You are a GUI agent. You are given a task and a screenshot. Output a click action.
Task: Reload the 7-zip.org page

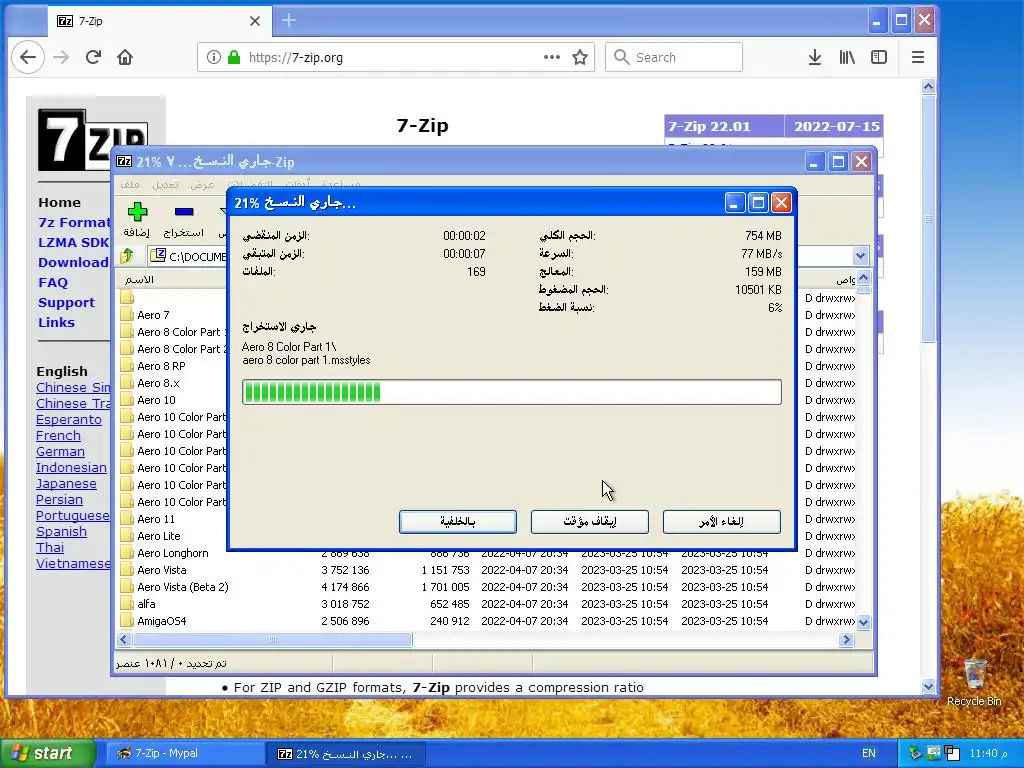coord(93,57)
